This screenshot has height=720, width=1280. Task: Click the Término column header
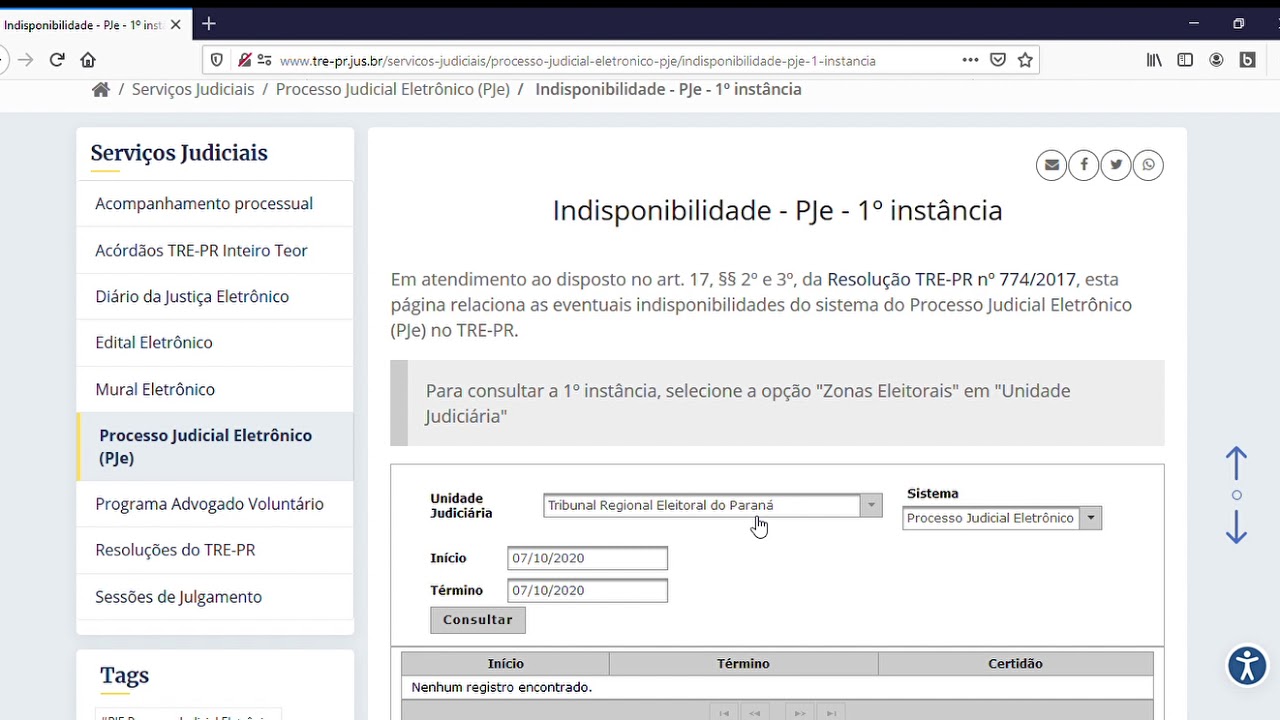[x=743, y=664]
